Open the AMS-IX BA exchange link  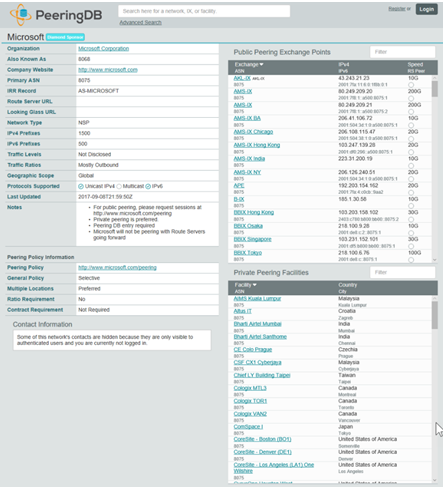pyautogui.click(x=247, y=118)
